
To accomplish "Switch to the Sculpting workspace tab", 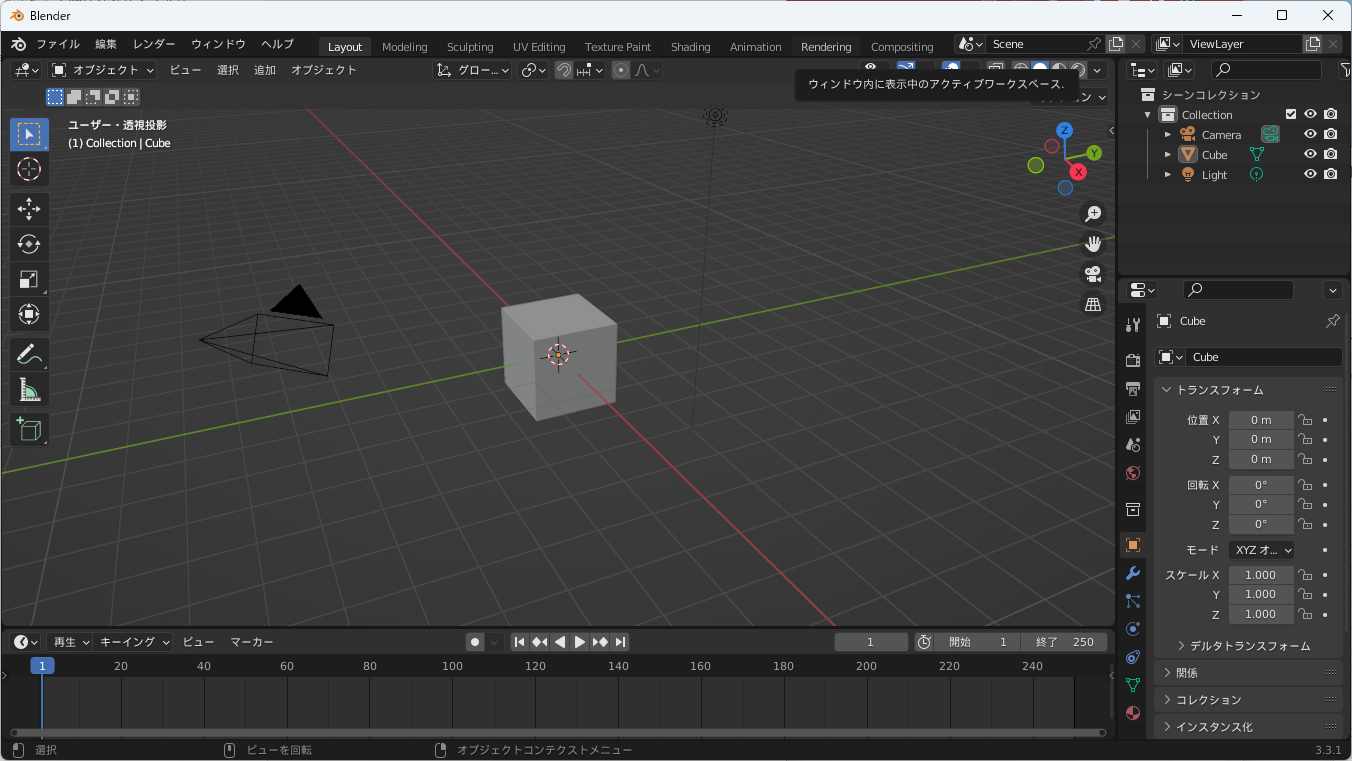I will tap(470, 47).
